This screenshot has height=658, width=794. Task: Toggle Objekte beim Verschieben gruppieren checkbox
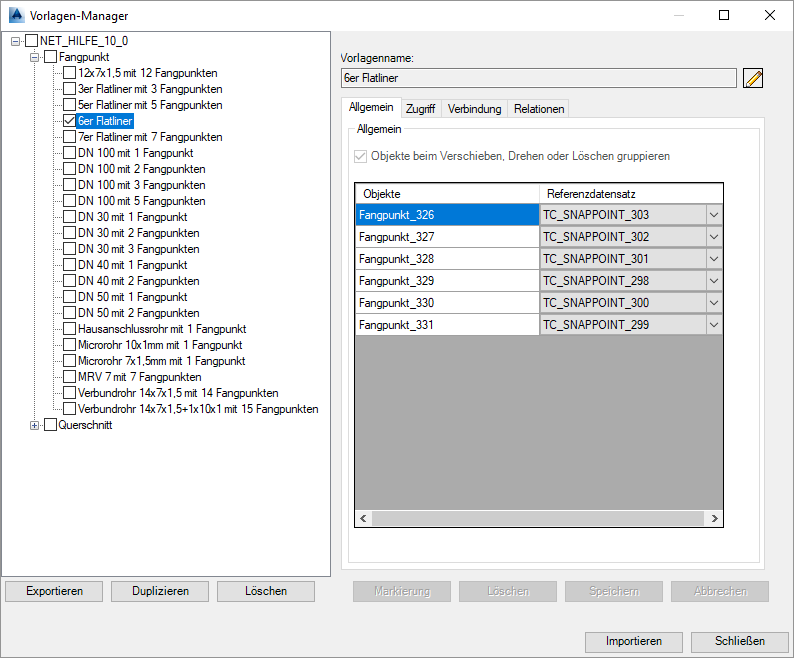coord(361,156)
